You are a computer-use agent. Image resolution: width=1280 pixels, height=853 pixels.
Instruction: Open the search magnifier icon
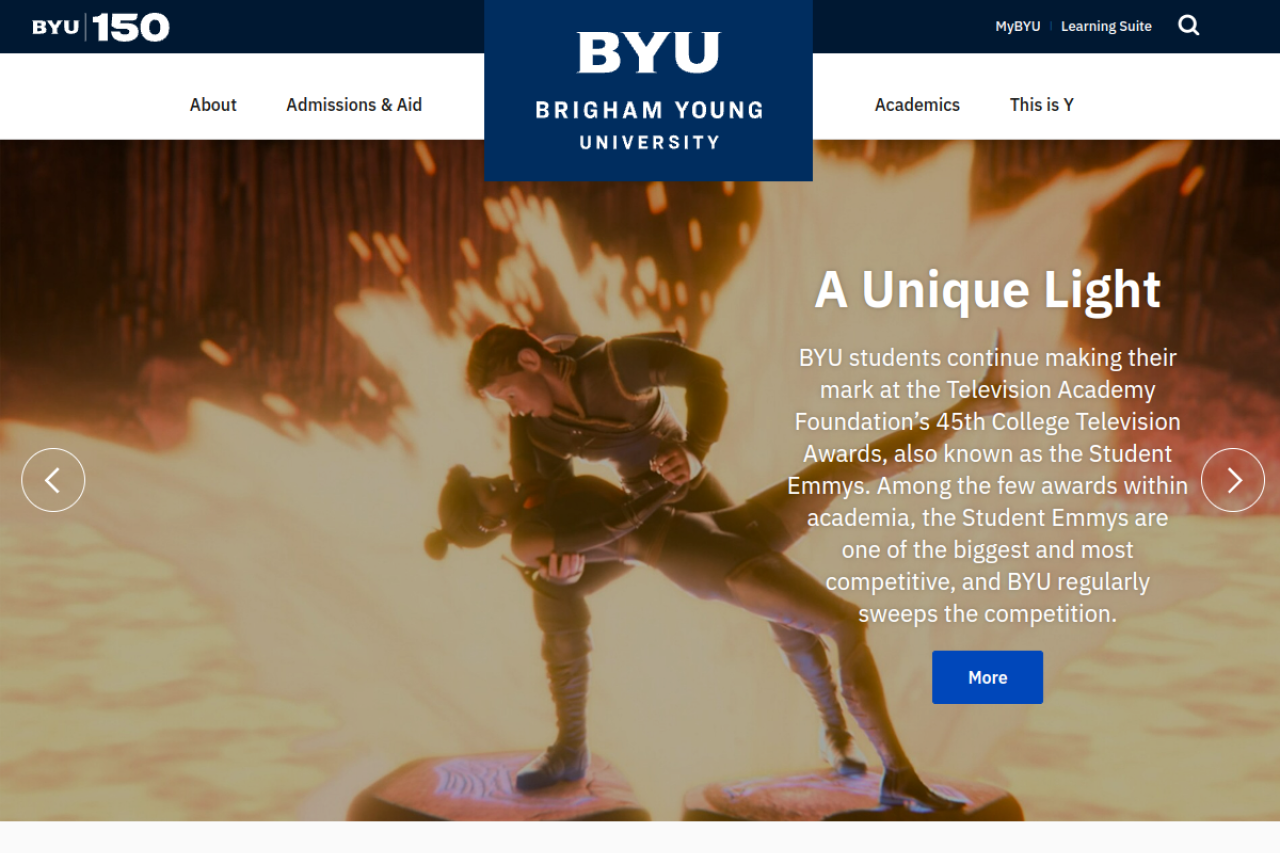[x=1188, y=26]
